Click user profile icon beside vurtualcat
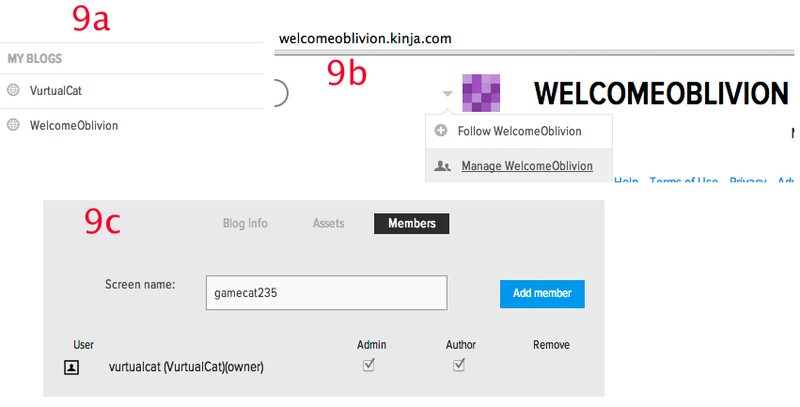Image resolution: width=800 pixels, height=407 pixels. tap(71, 367)
